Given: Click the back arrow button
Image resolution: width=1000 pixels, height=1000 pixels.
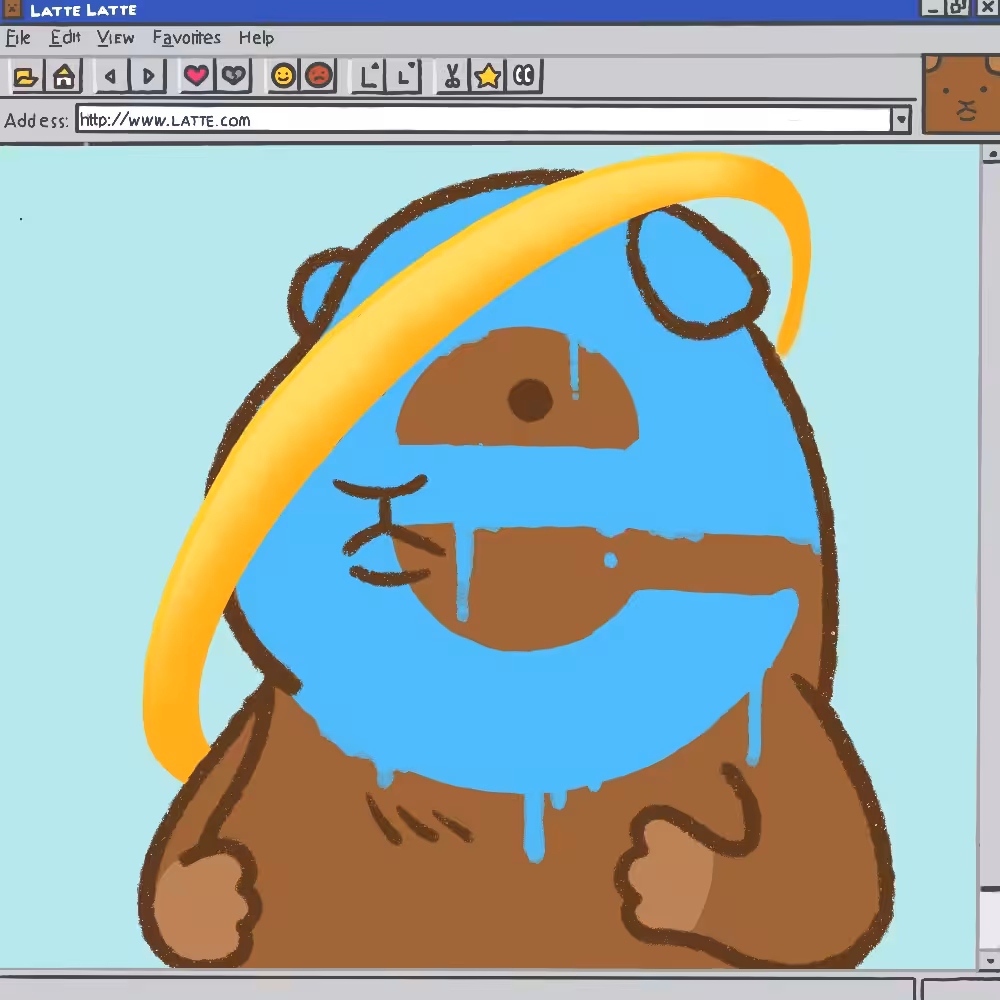Looking at the screenshot, I should tap(111, 77).
